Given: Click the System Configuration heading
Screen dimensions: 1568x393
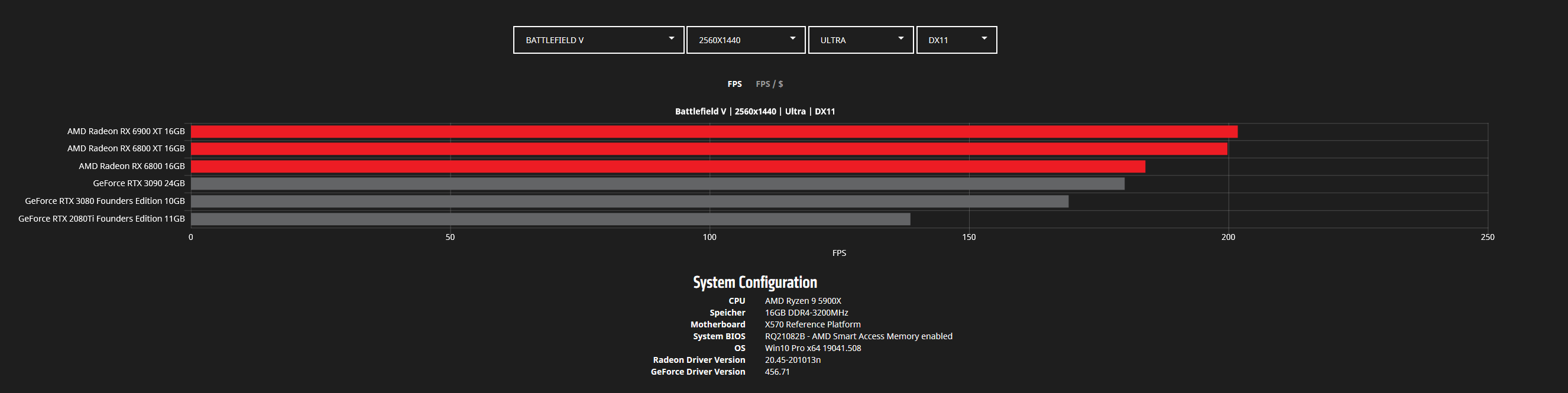Looking at the screenshot, I should 755,282.
